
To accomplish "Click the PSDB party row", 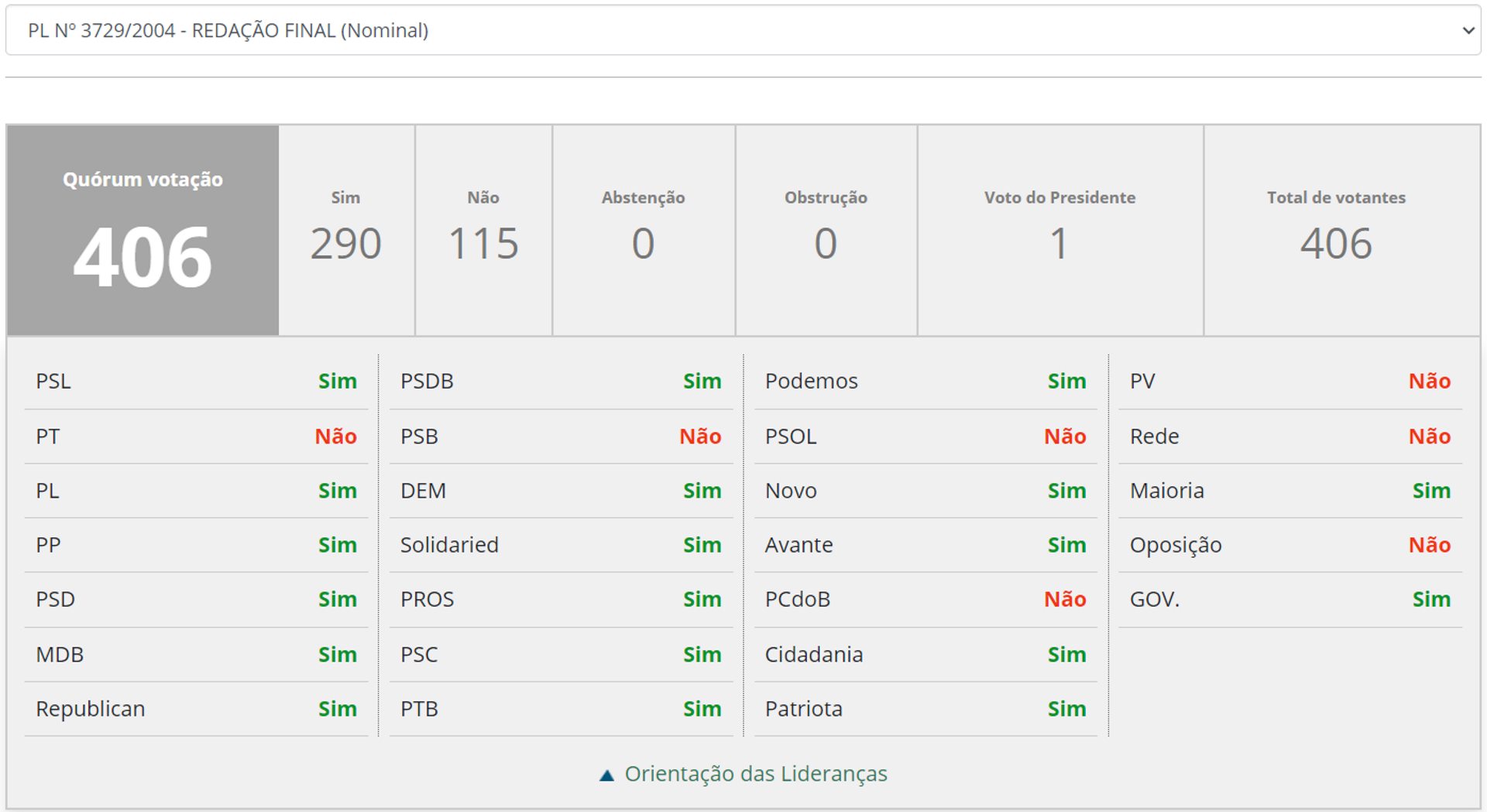I will (561, 381).
